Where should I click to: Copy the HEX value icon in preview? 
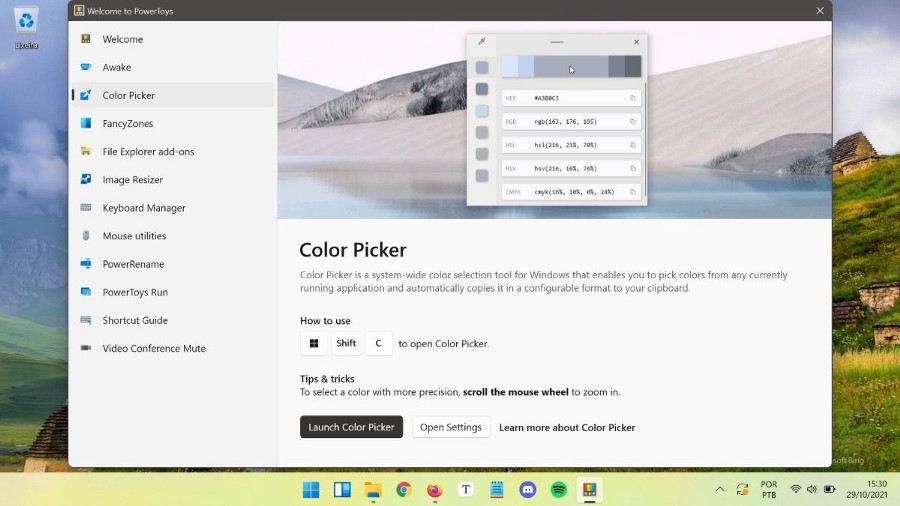633,98
